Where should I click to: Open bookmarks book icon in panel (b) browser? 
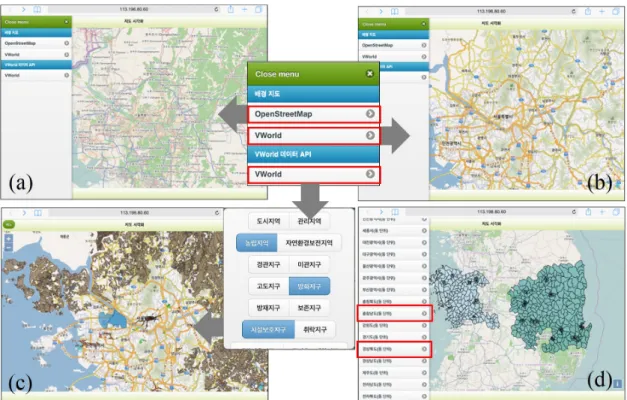(394, 12)
